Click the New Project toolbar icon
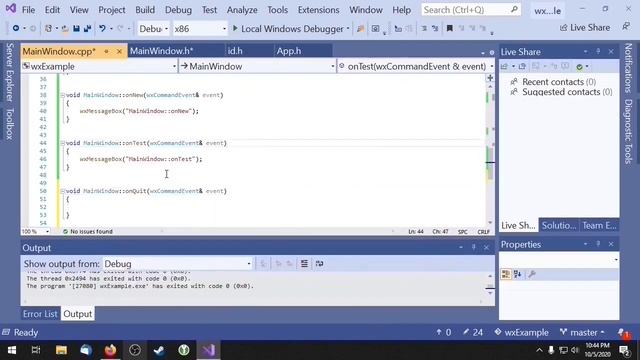This screenshot has width=640, height=360. [48, 29]
